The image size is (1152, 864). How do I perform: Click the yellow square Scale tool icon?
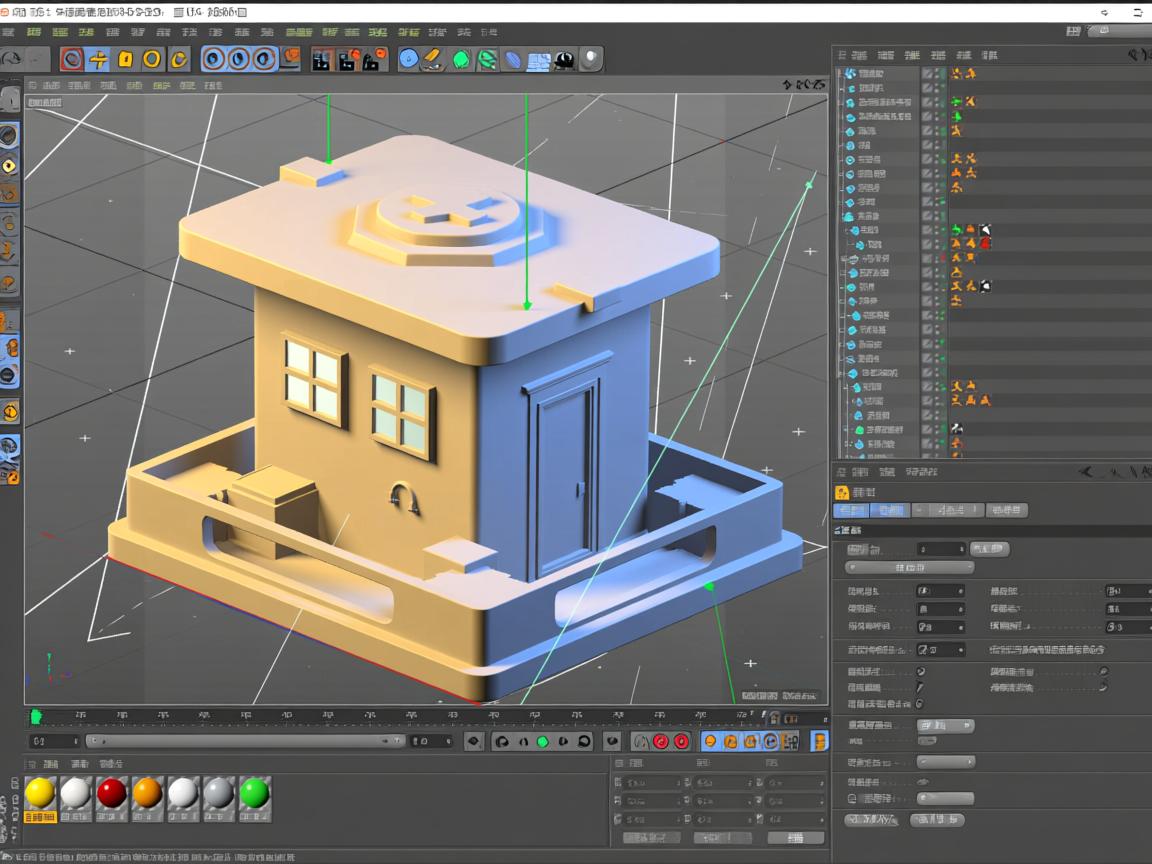125,59
